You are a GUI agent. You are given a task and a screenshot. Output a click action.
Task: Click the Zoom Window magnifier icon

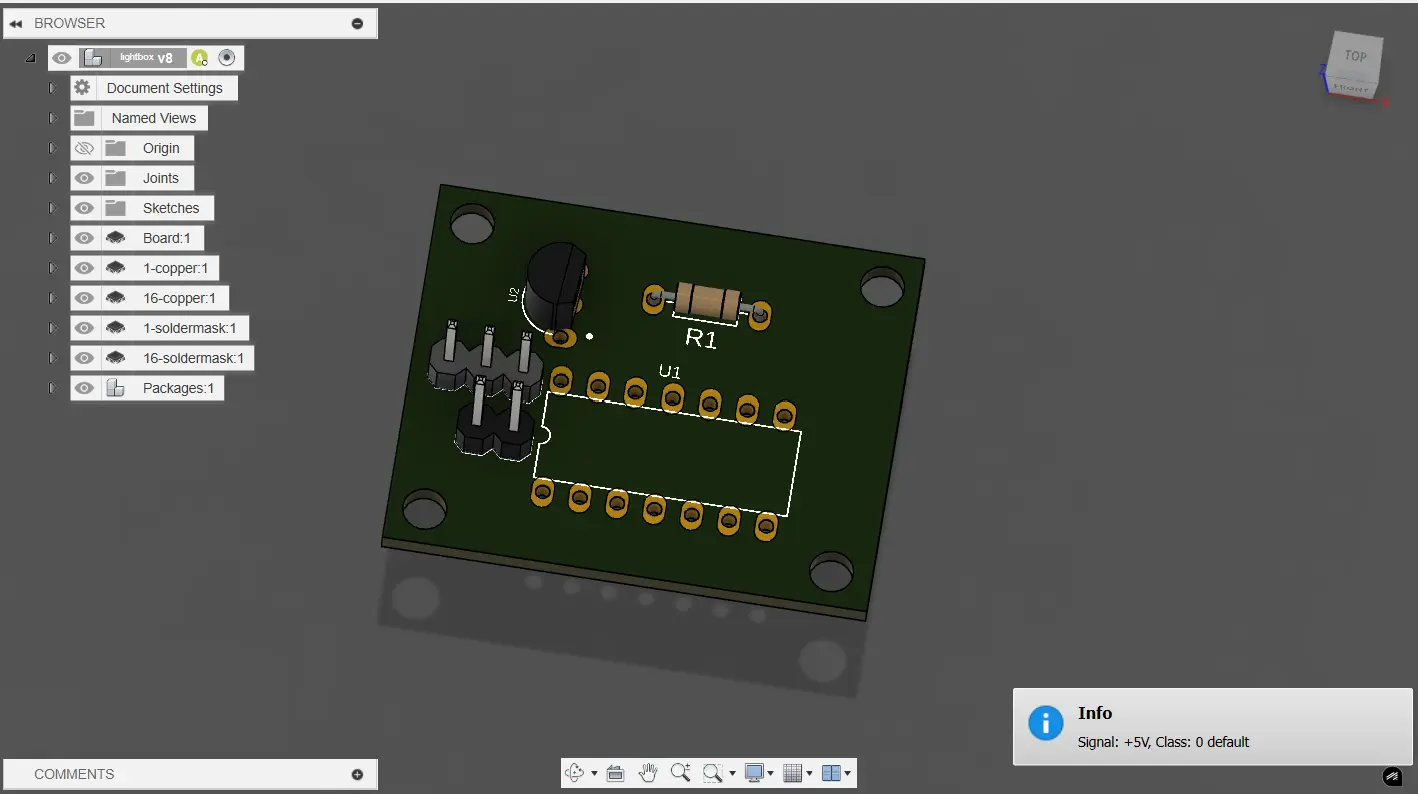point(712,773)
